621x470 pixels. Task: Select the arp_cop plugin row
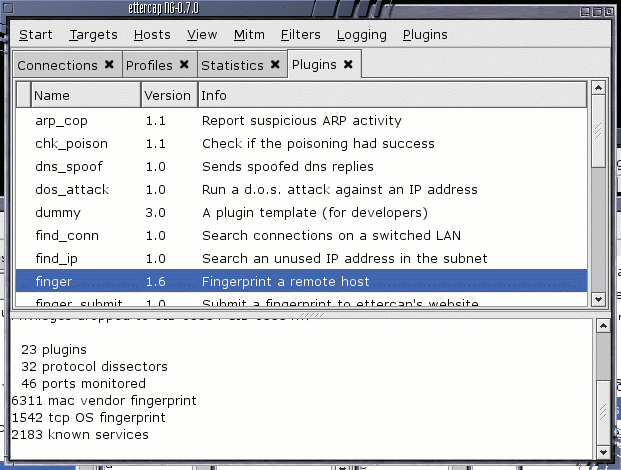click(x=301, y=121)
